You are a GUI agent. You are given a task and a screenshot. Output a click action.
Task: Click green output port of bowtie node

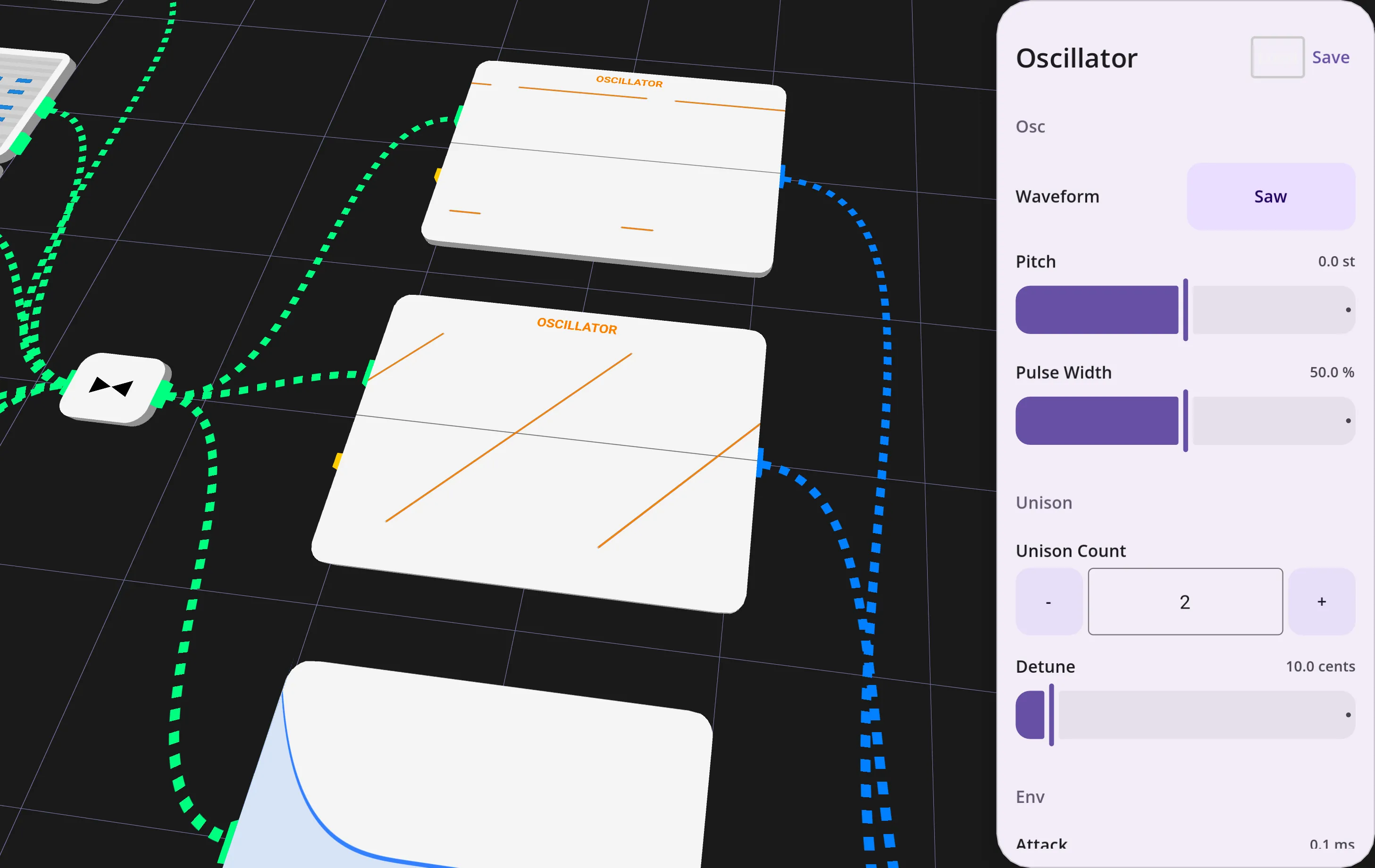click(163, 393)
